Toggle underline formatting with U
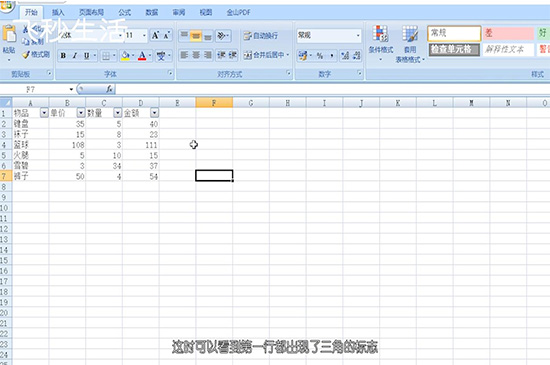The image size is (550, 365). pyautogui.click(x=86, y=55)
